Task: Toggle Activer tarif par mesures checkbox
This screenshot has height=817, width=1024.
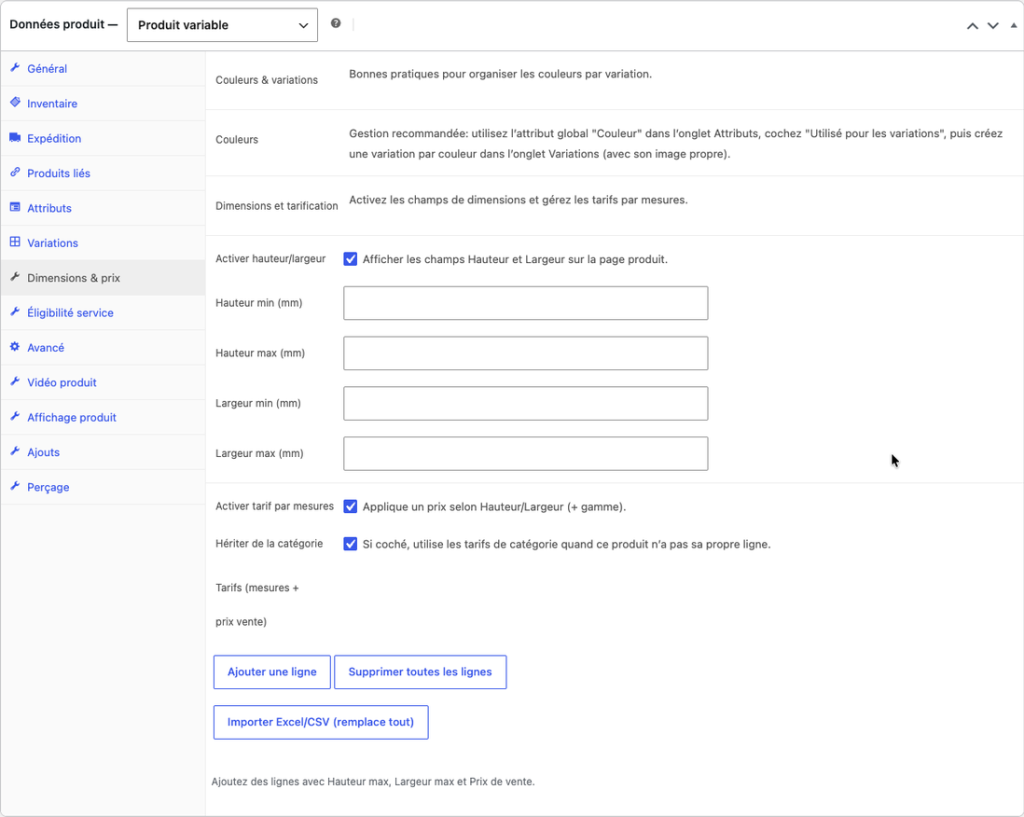Action: tap(351, 507)
